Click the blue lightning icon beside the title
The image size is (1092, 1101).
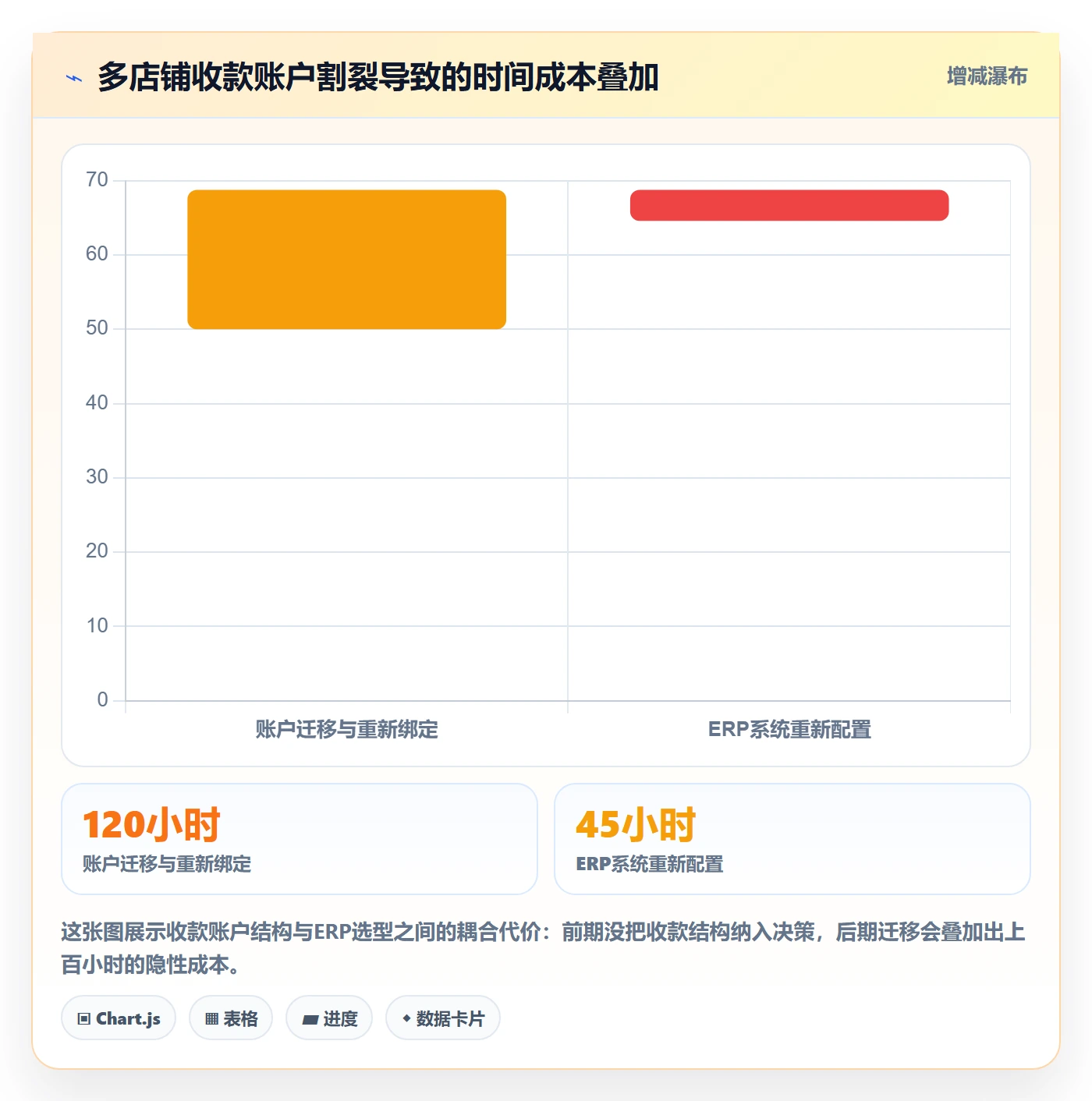coord(74,78)
